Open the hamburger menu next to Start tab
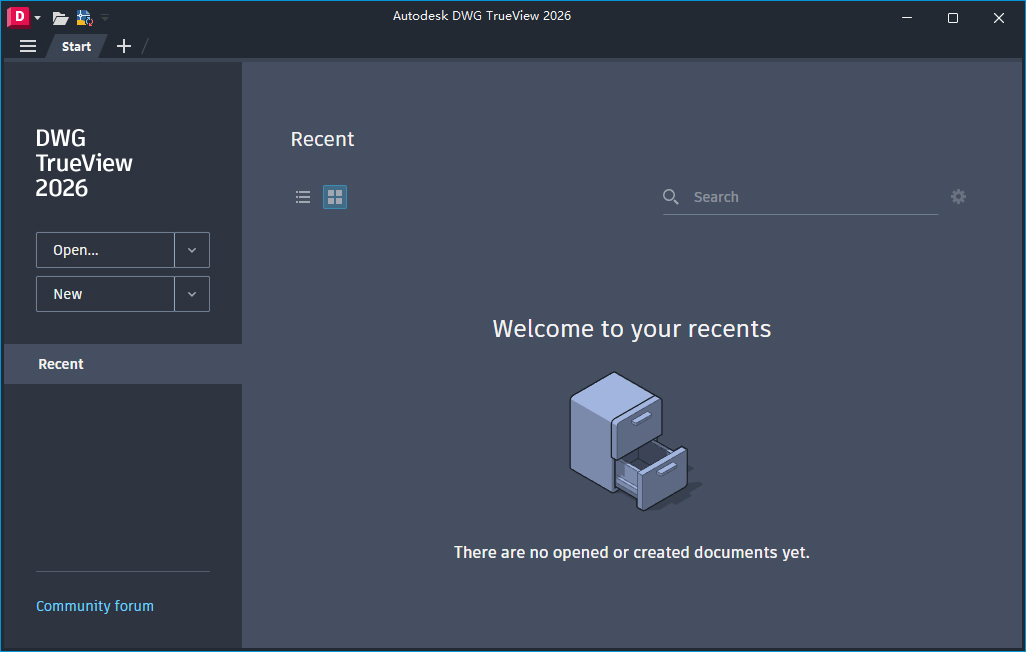The image size is (1026, 652). 27,46
